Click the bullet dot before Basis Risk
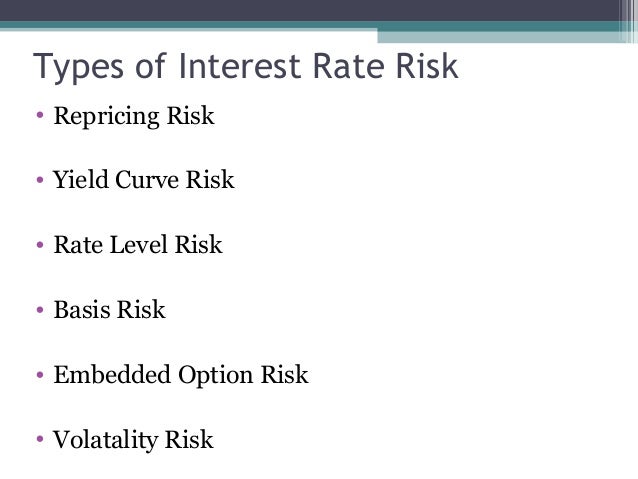Screen dimensions: 638x479 pyautogui.click(x=40, y=310)
